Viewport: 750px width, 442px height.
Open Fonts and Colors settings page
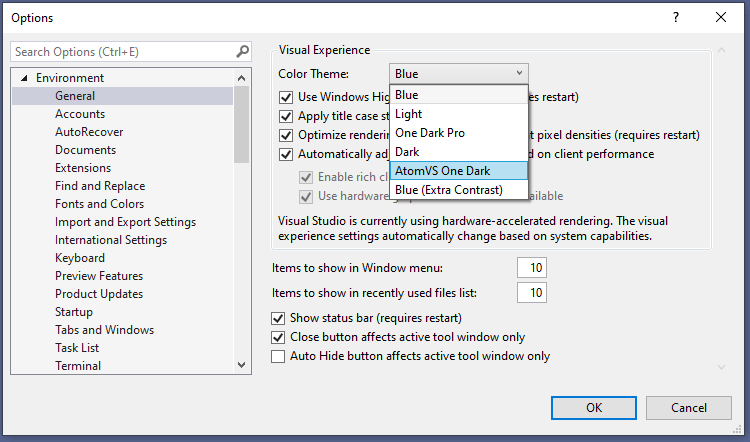pos(99,204)
